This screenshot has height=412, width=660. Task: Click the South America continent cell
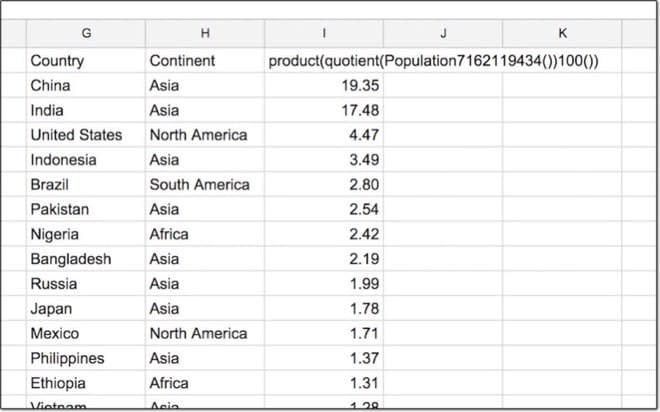[x=205, y=185]
